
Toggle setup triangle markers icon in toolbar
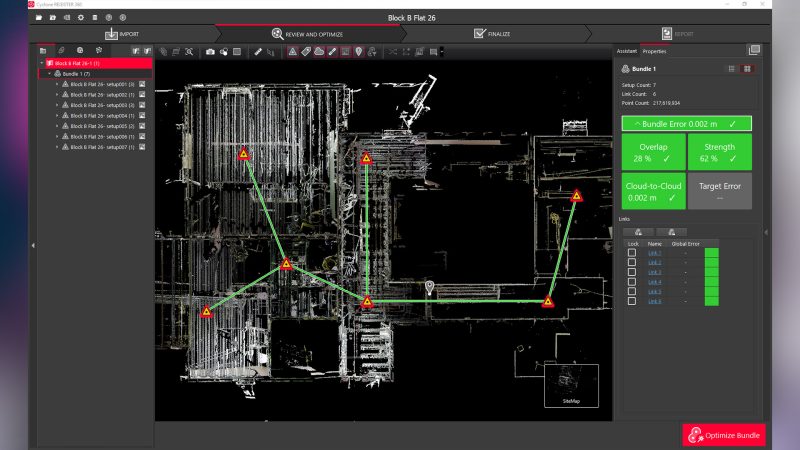(x=292, y=50)
